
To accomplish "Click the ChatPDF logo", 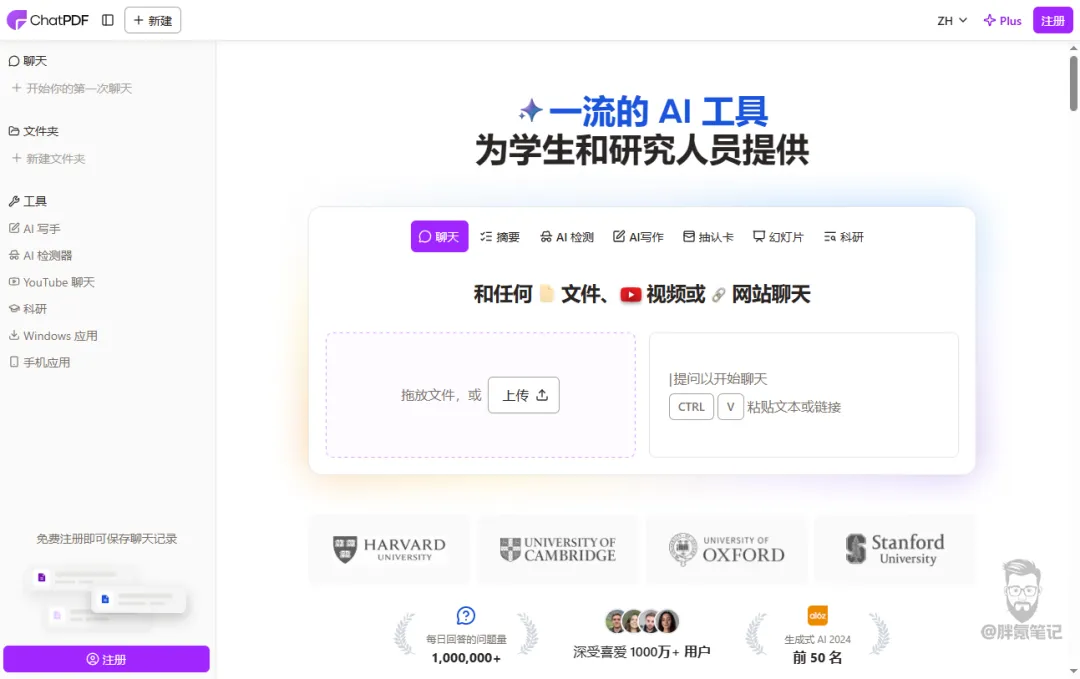I will tap(48, 20).
